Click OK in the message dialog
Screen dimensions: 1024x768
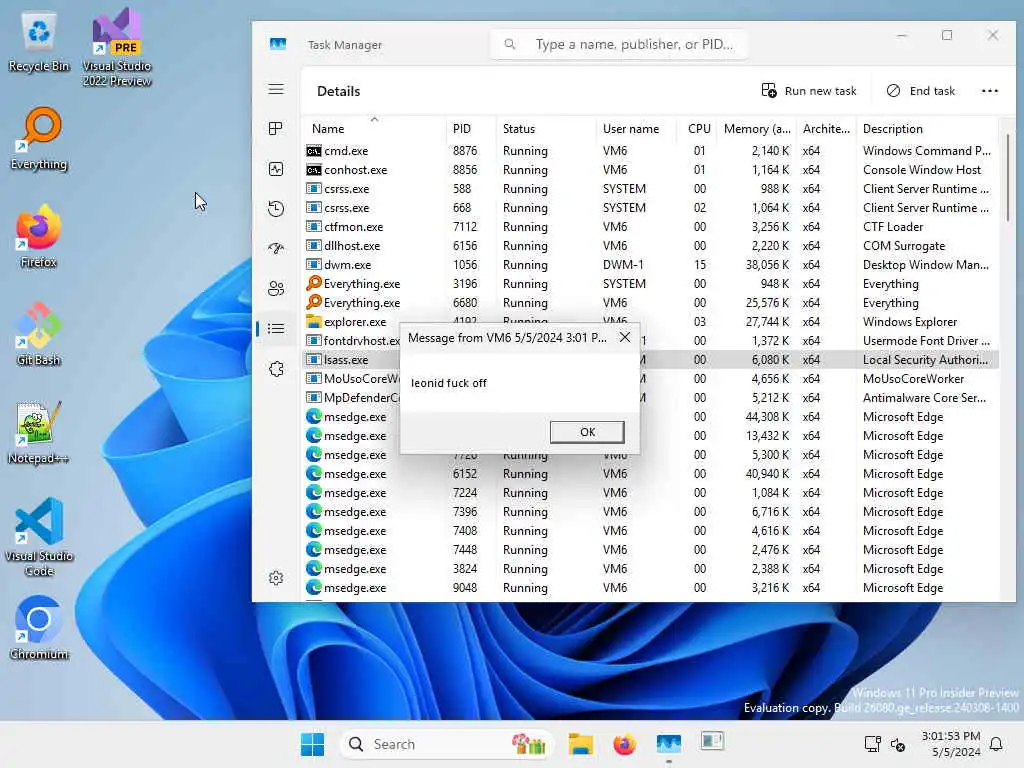click(587, 432)
